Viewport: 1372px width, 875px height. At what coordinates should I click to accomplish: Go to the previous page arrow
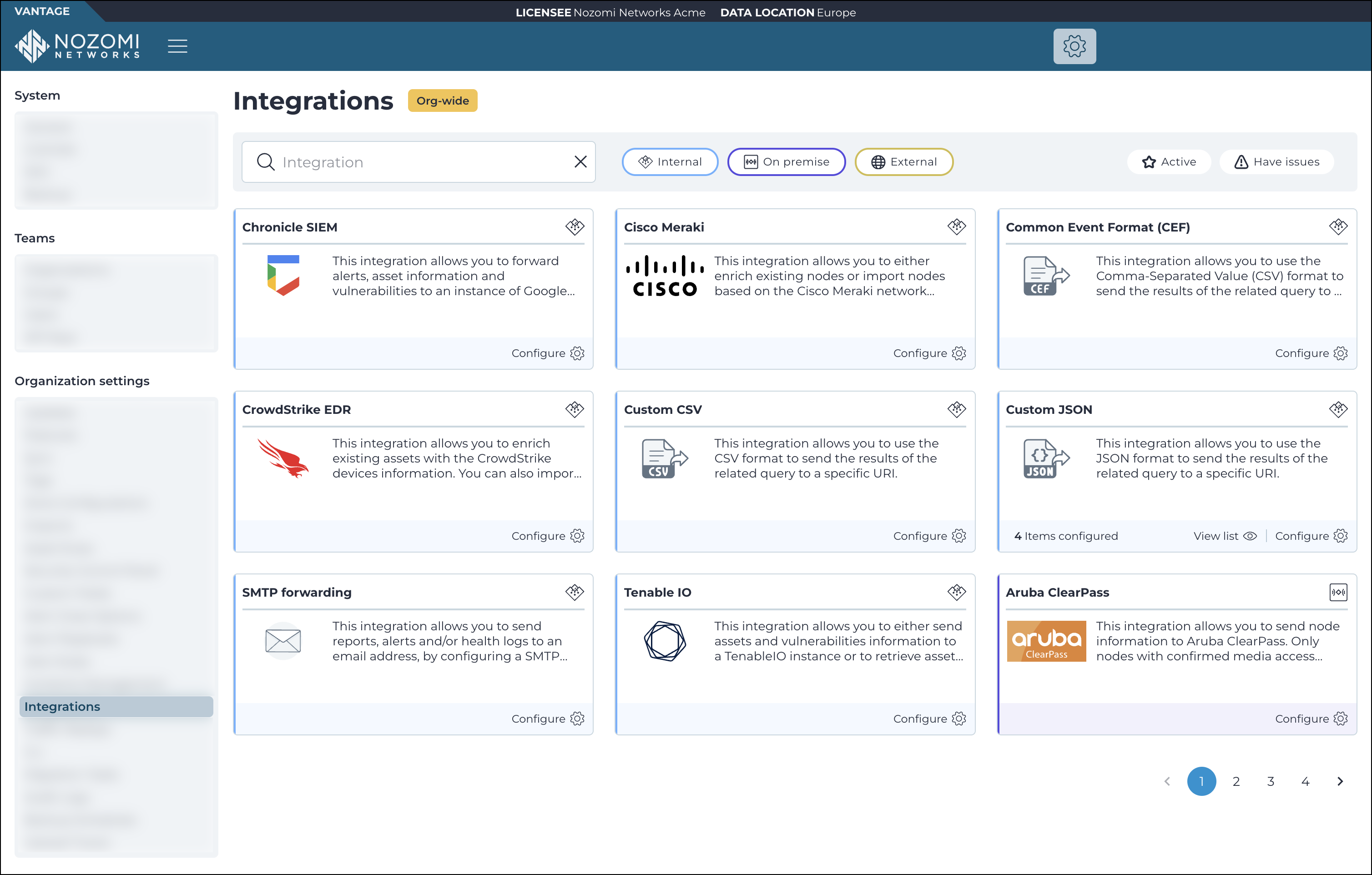1167,782
